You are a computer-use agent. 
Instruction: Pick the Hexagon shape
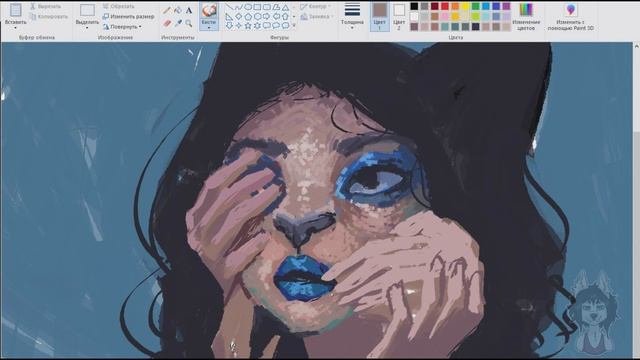point(258,17)
